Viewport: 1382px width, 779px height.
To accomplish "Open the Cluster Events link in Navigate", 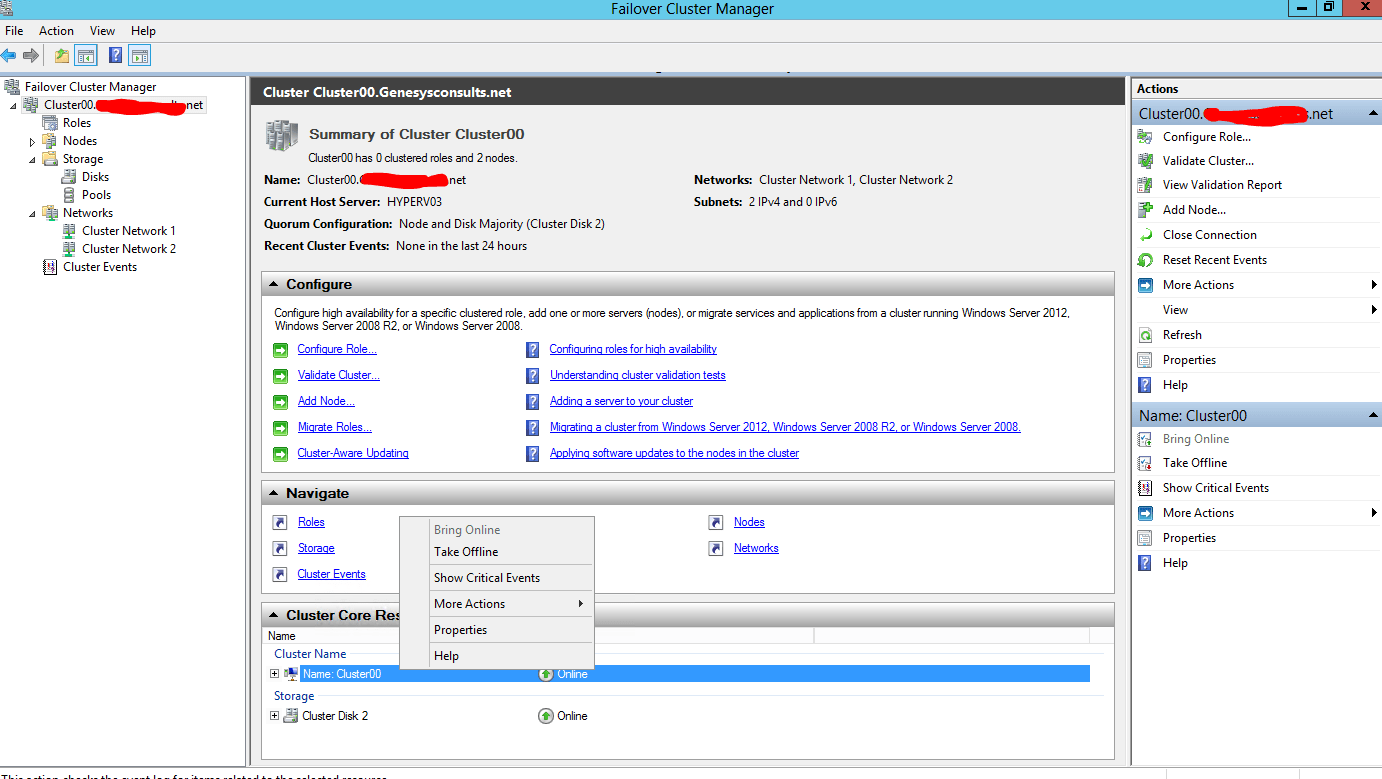I will (332, 574).
